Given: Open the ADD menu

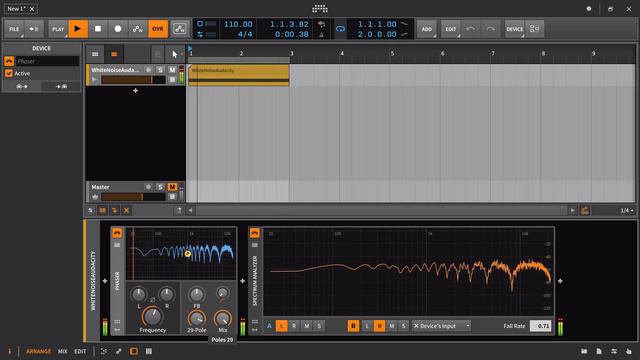Looking at the screenshot, I should (x=427, y=29).
